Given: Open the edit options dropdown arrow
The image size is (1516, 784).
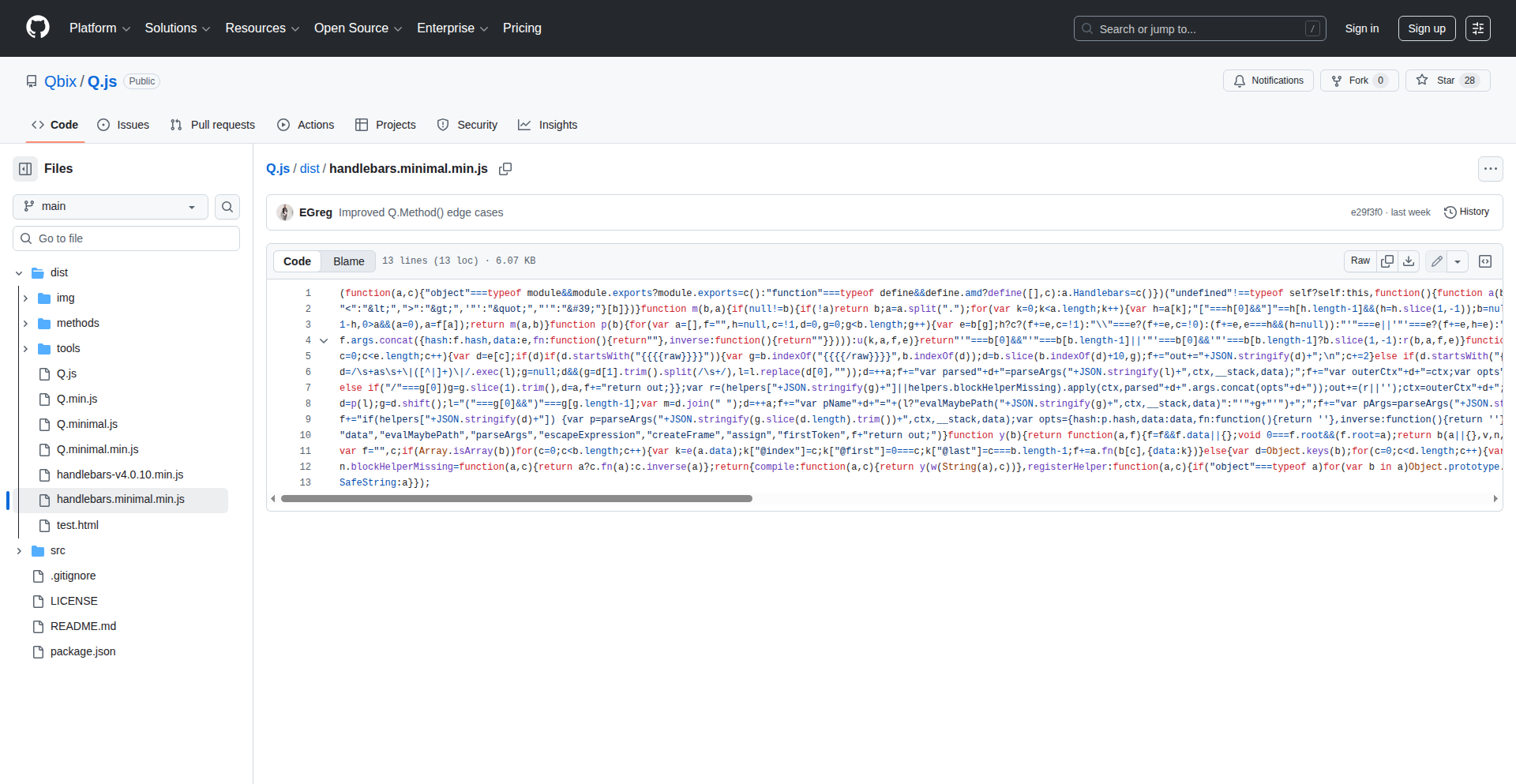Looking at the screenshot, I should pos(1458,261).
